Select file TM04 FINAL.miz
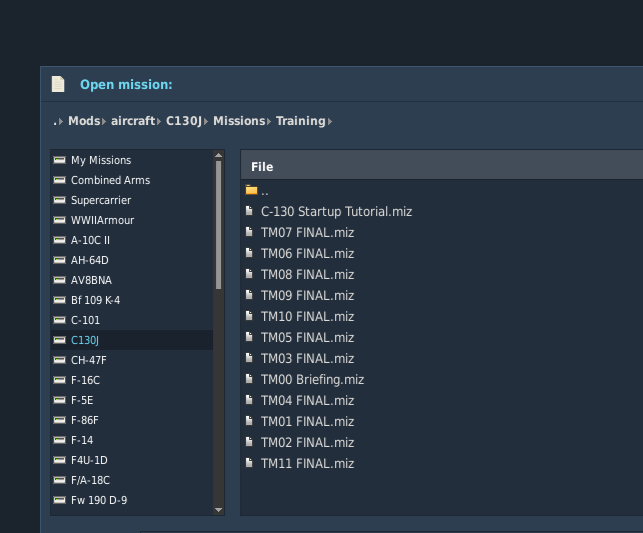643x533 pixels. [x=308, y=401]
